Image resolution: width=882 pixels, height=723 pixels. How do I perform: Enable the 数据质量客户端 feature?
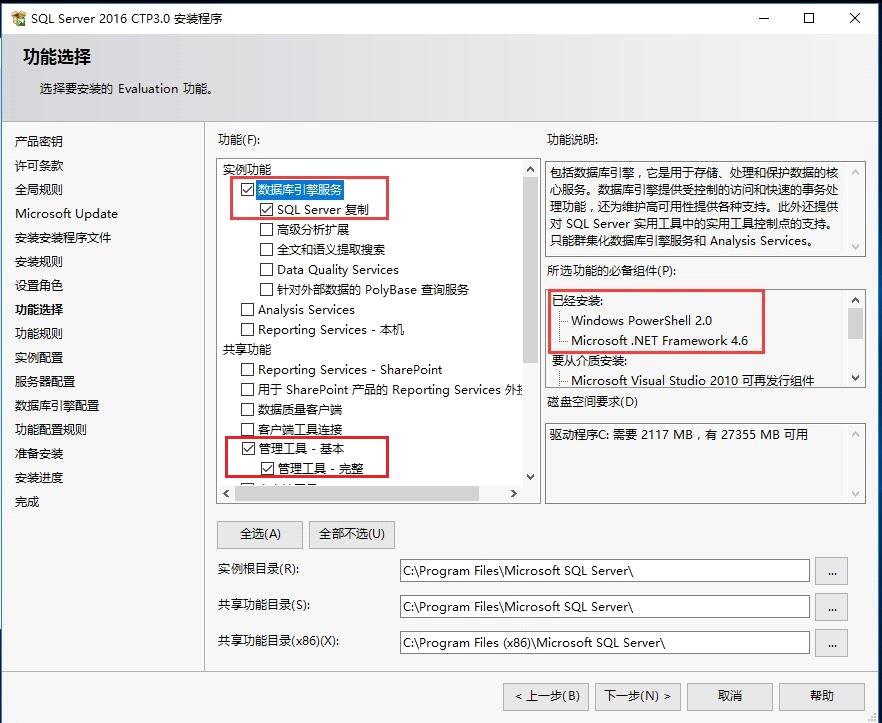pos(245,408)
